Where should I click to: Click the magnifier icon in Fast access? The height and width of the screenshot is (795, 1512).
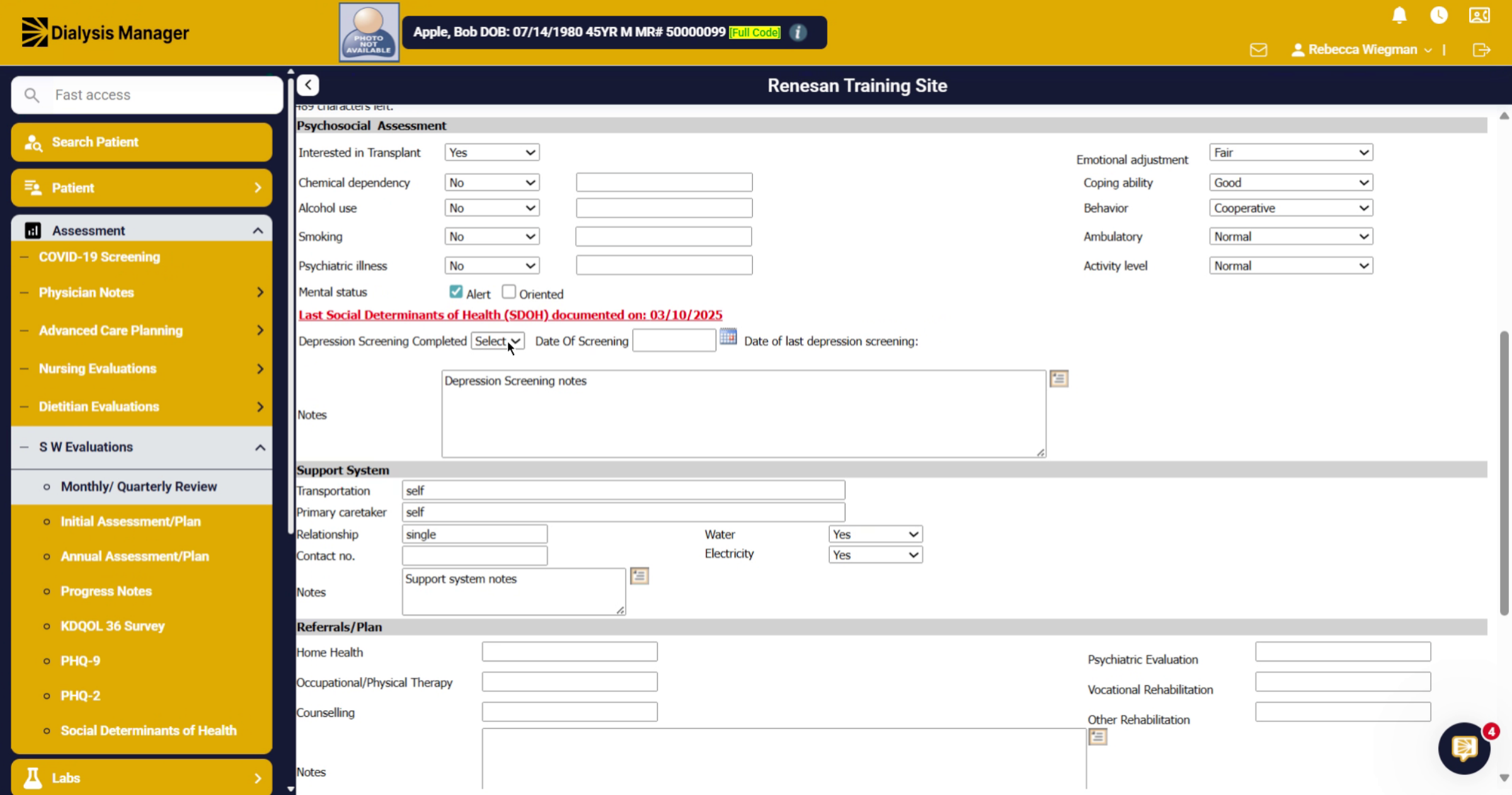click(31, 95)
